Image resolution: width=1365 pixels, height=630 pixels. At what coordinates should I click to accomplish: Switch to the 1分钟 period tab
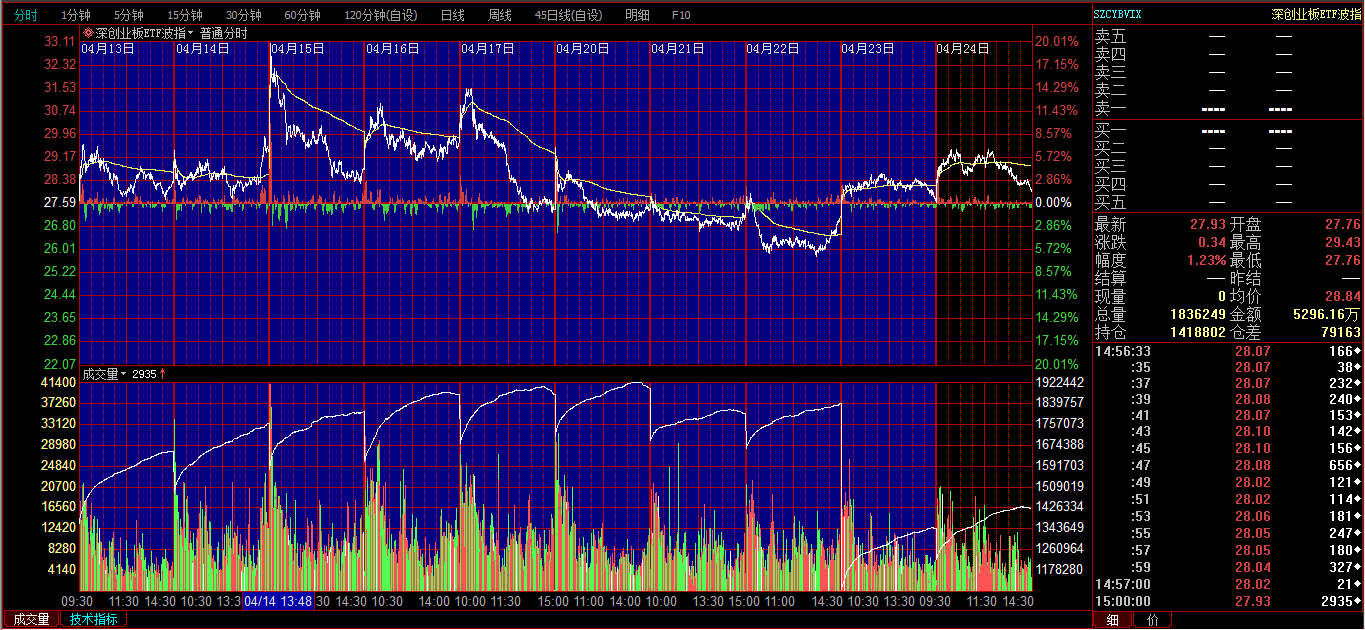(x=75, y=15)
